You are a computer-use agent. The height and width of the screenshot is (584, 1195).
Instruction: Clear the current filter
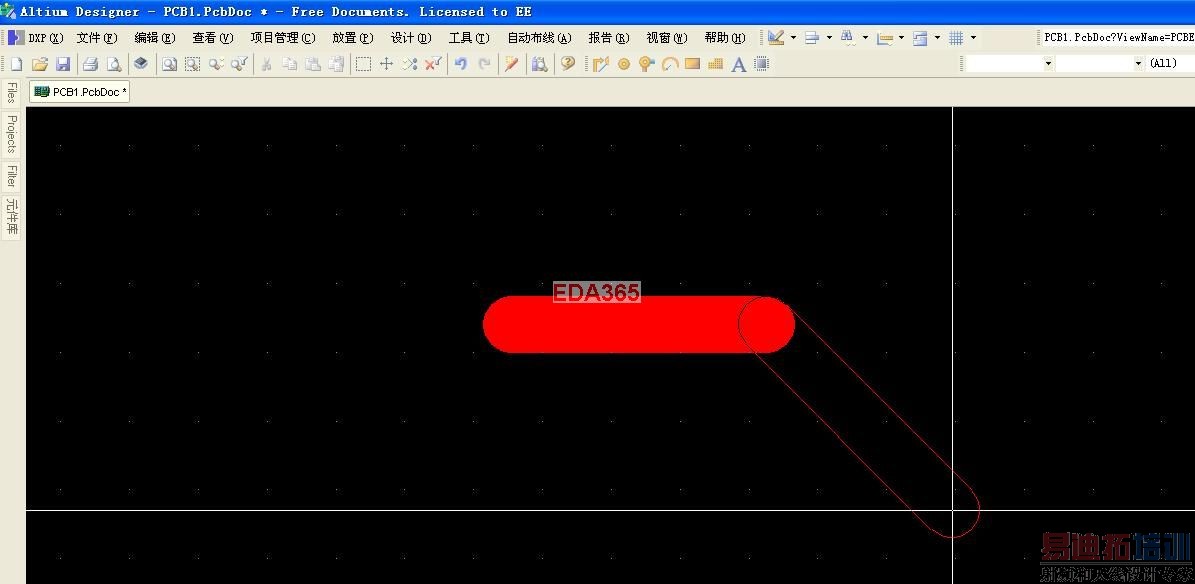pos(434,64)
